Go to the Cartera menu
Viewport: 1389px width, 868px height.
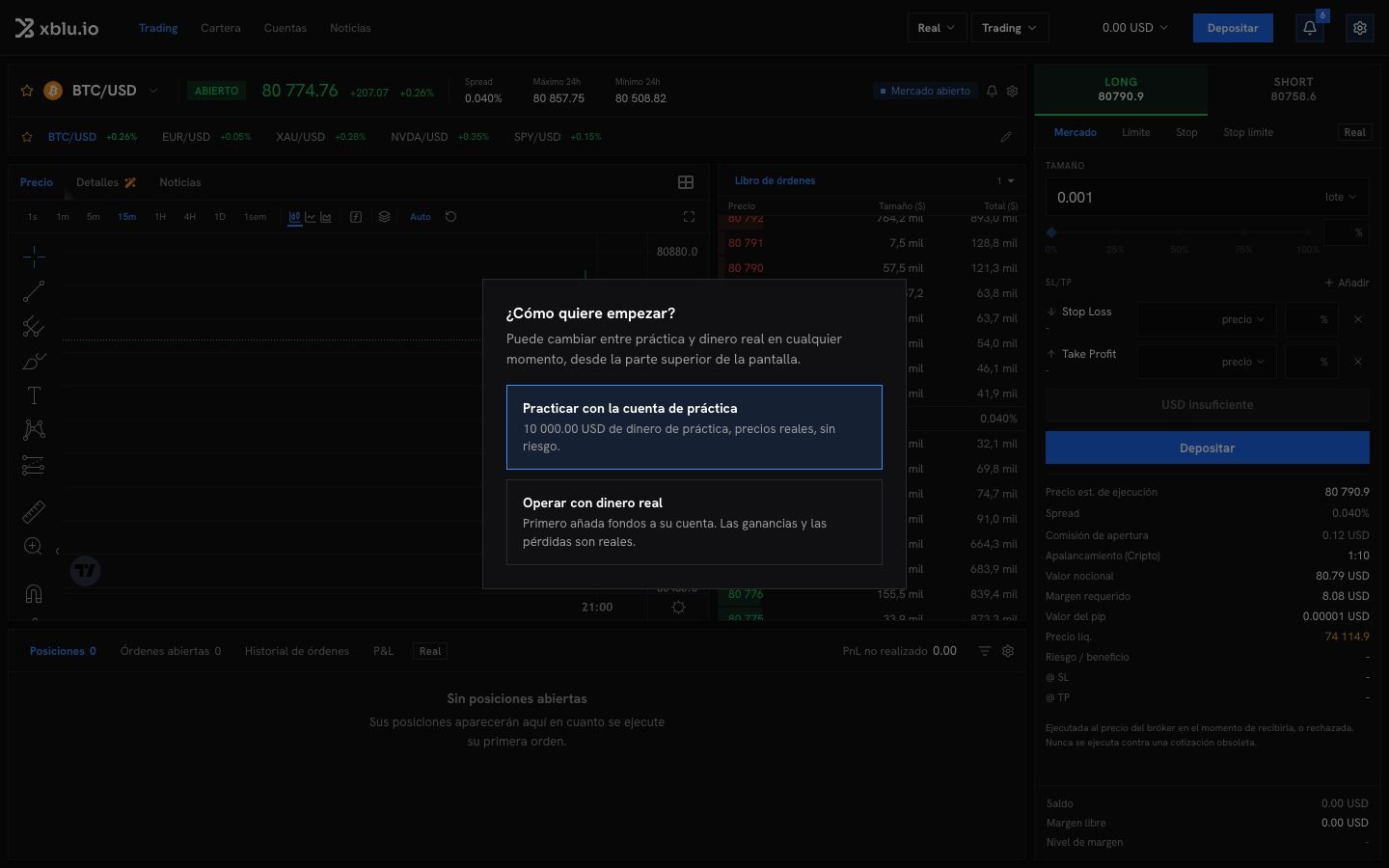point(221,28)
